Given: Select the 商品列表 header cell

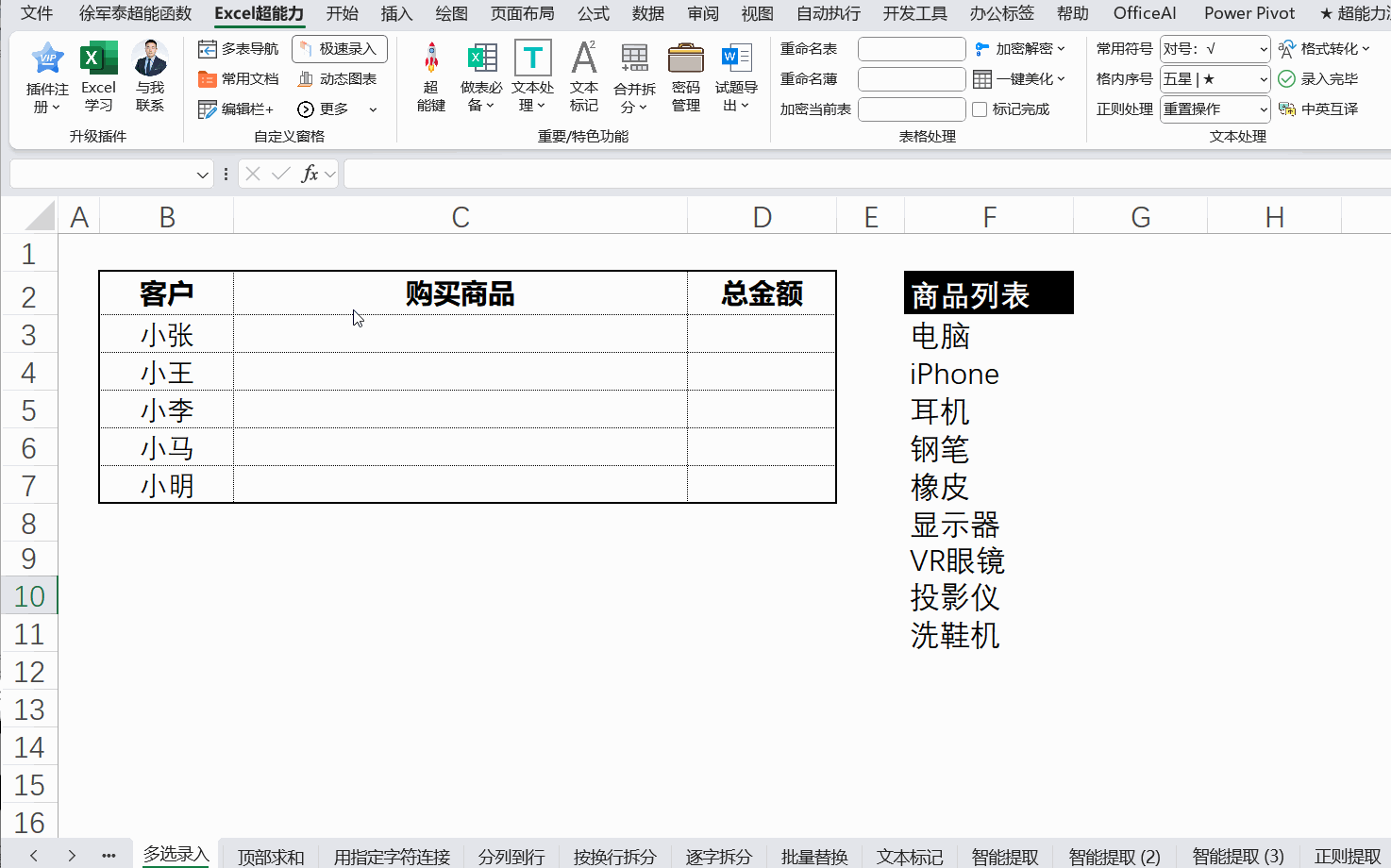Looking at the screenshot, I should (989, 293).
